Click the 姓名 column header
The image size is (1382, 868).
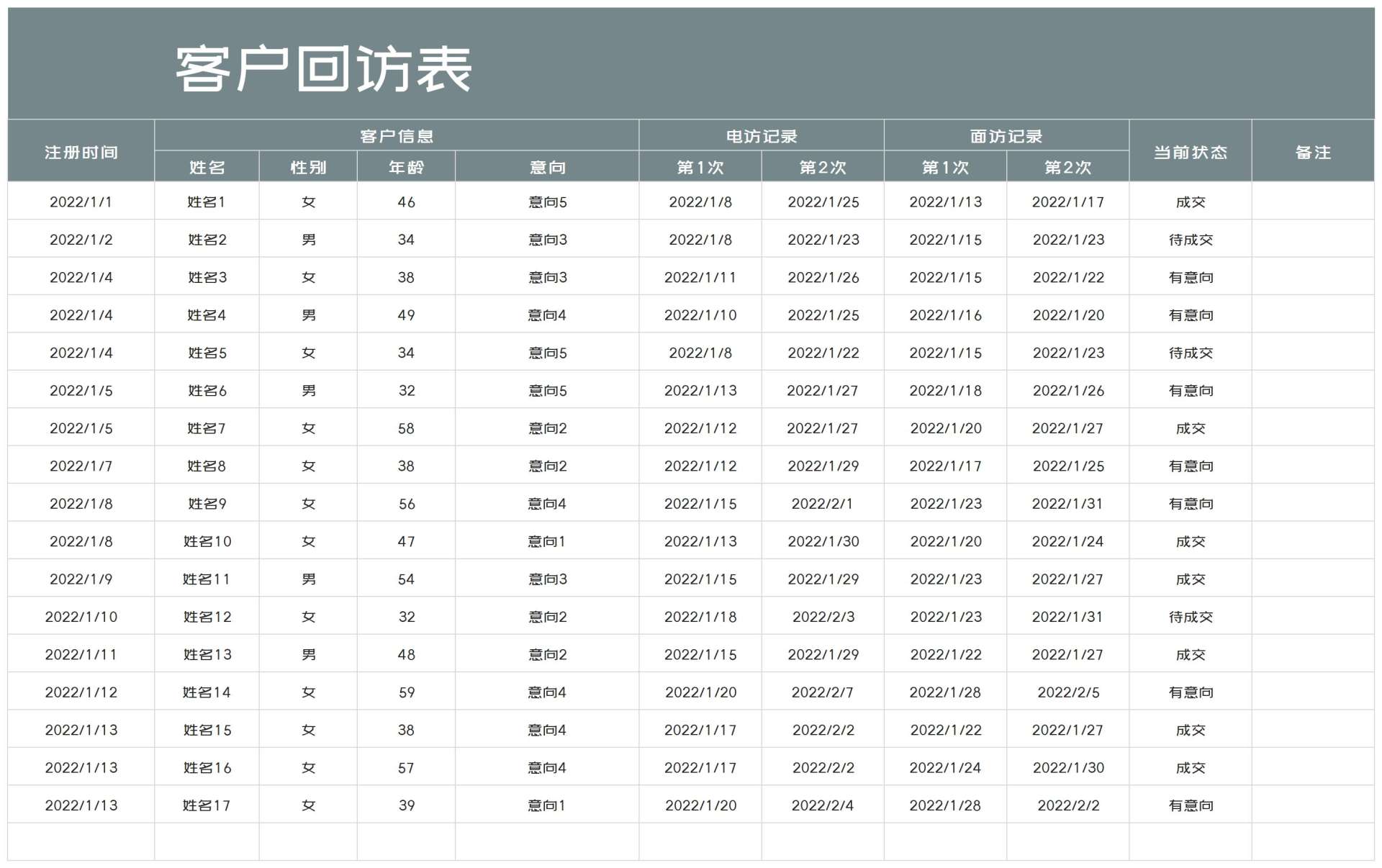tap(207, 168)
